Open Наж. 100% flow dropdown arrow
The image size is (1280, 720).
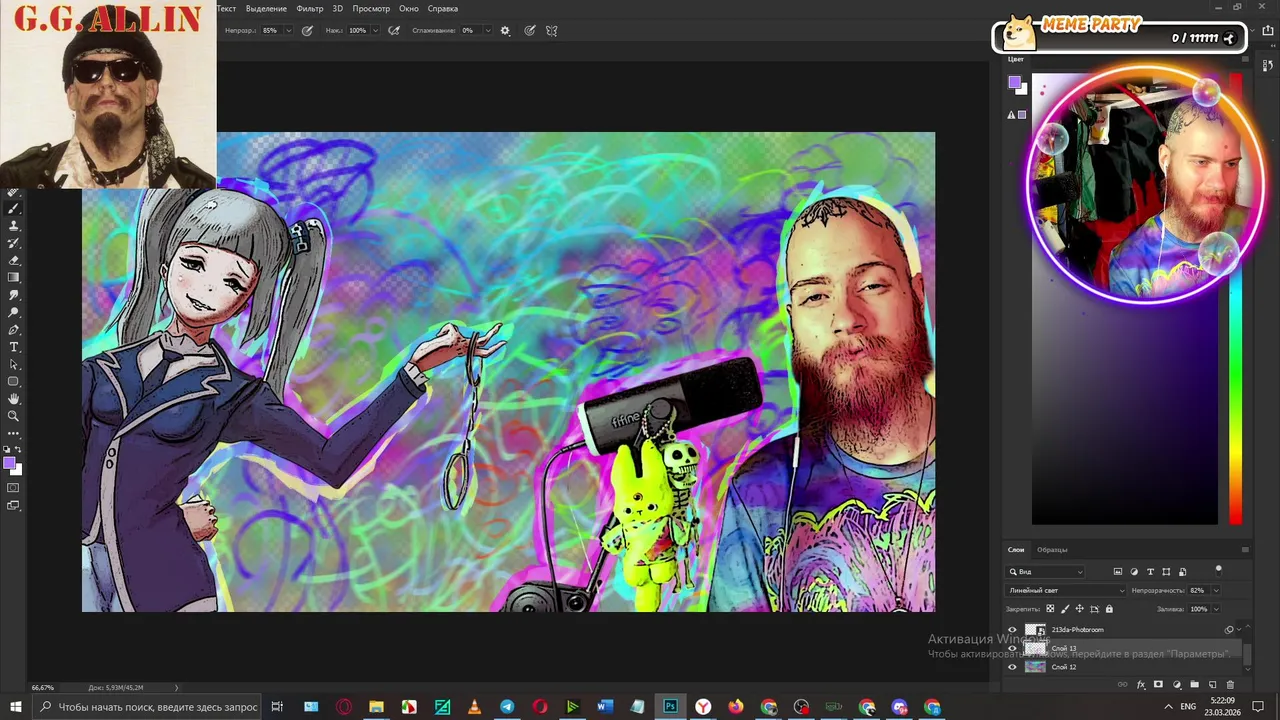[x=375, y=31]
